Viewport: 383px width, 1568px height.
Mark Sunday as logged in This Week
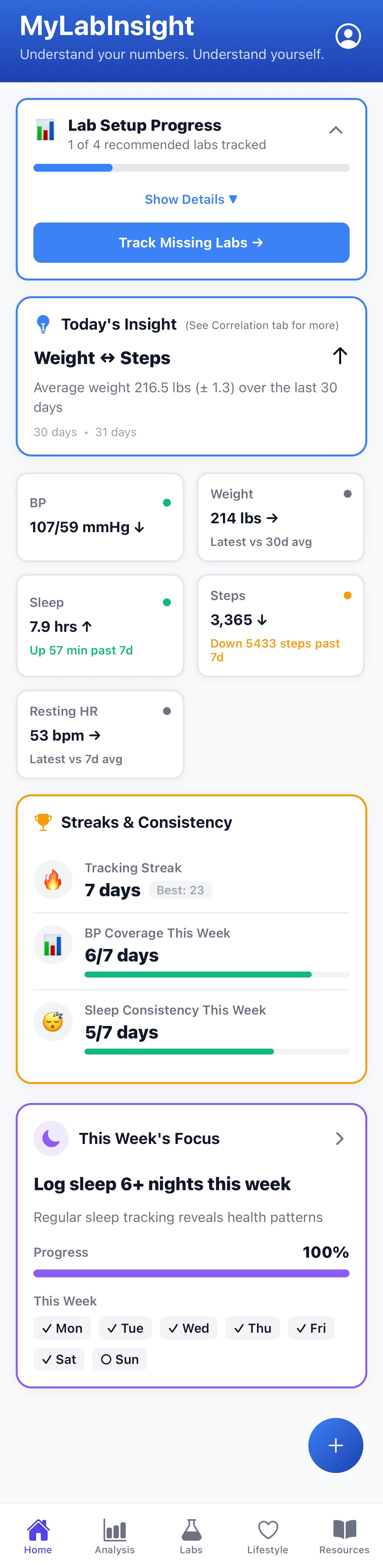click(x=120, y=1359)
